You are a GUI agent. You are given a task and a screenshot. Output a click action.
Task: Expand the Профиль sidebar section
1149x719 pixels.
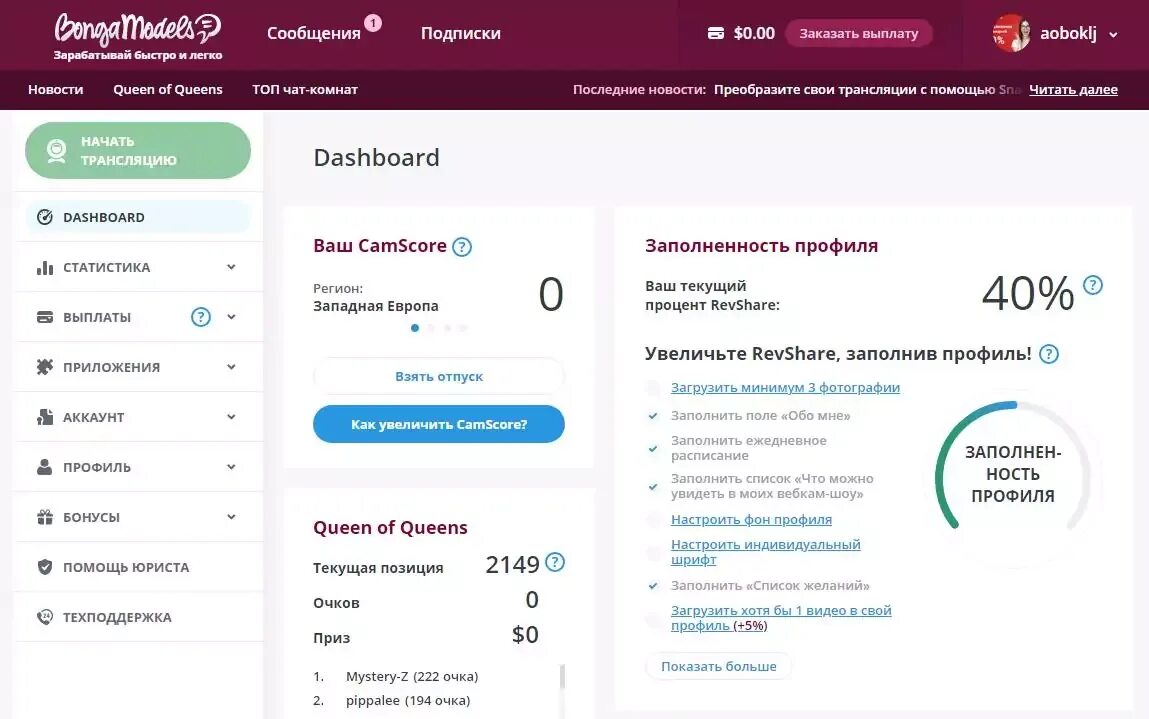point(232,466)
